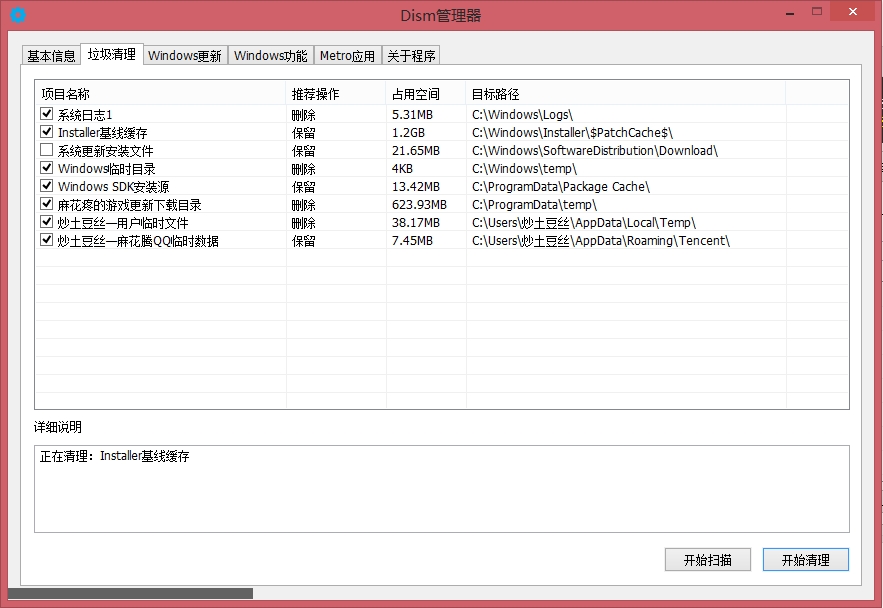
Task: Open the Metro应用 tab
Action: (x=347, y=56)
